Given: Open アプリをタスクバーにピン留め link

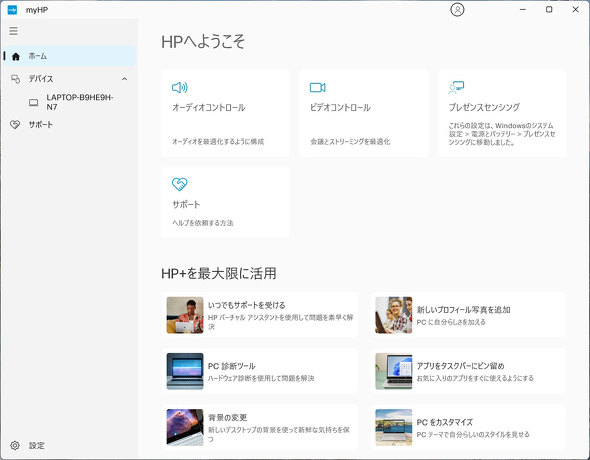Looking at the screenshot, I should point(468,371).
